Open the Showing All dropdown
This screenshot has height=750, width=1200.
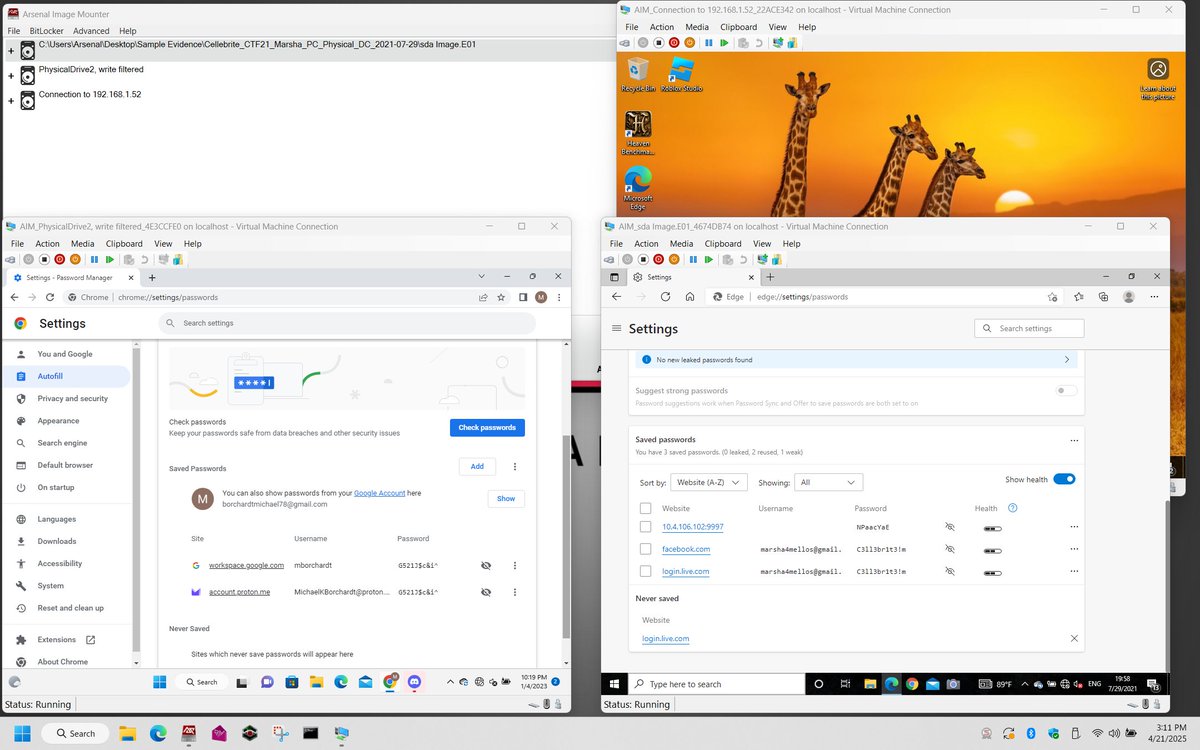tap(828, 482)
